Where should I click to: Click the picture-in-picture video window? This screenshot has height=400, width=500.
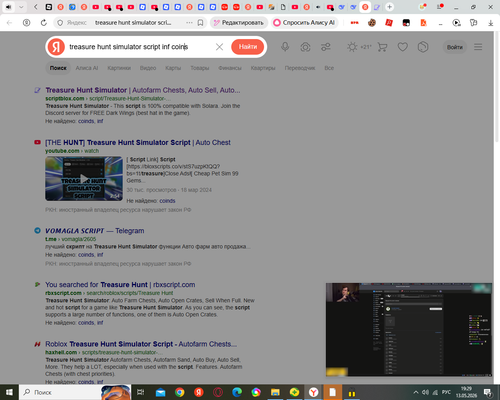tap(409, 330)
